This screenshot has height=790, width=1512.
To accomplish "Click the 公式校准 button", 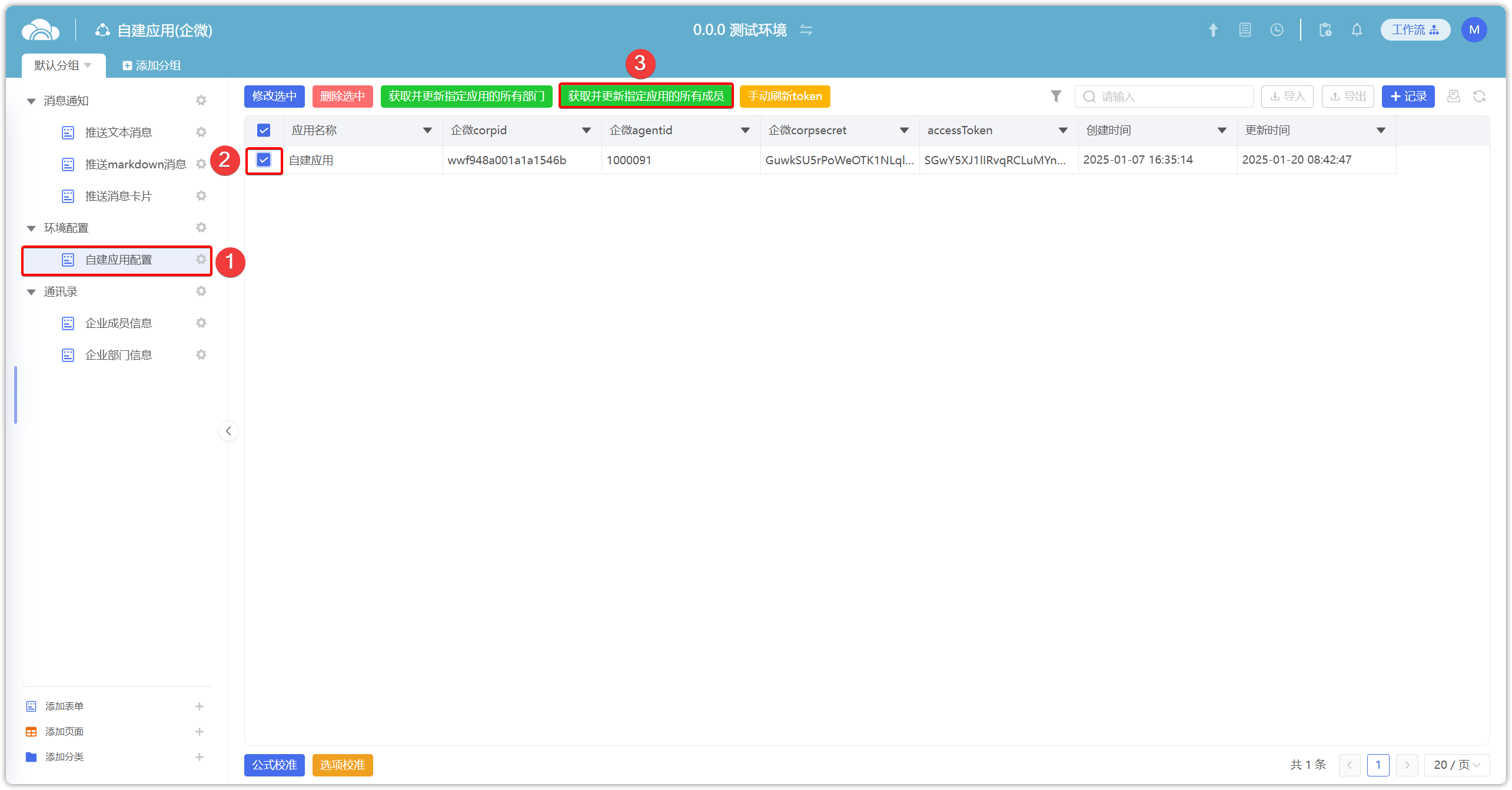I will coord(274,765).
